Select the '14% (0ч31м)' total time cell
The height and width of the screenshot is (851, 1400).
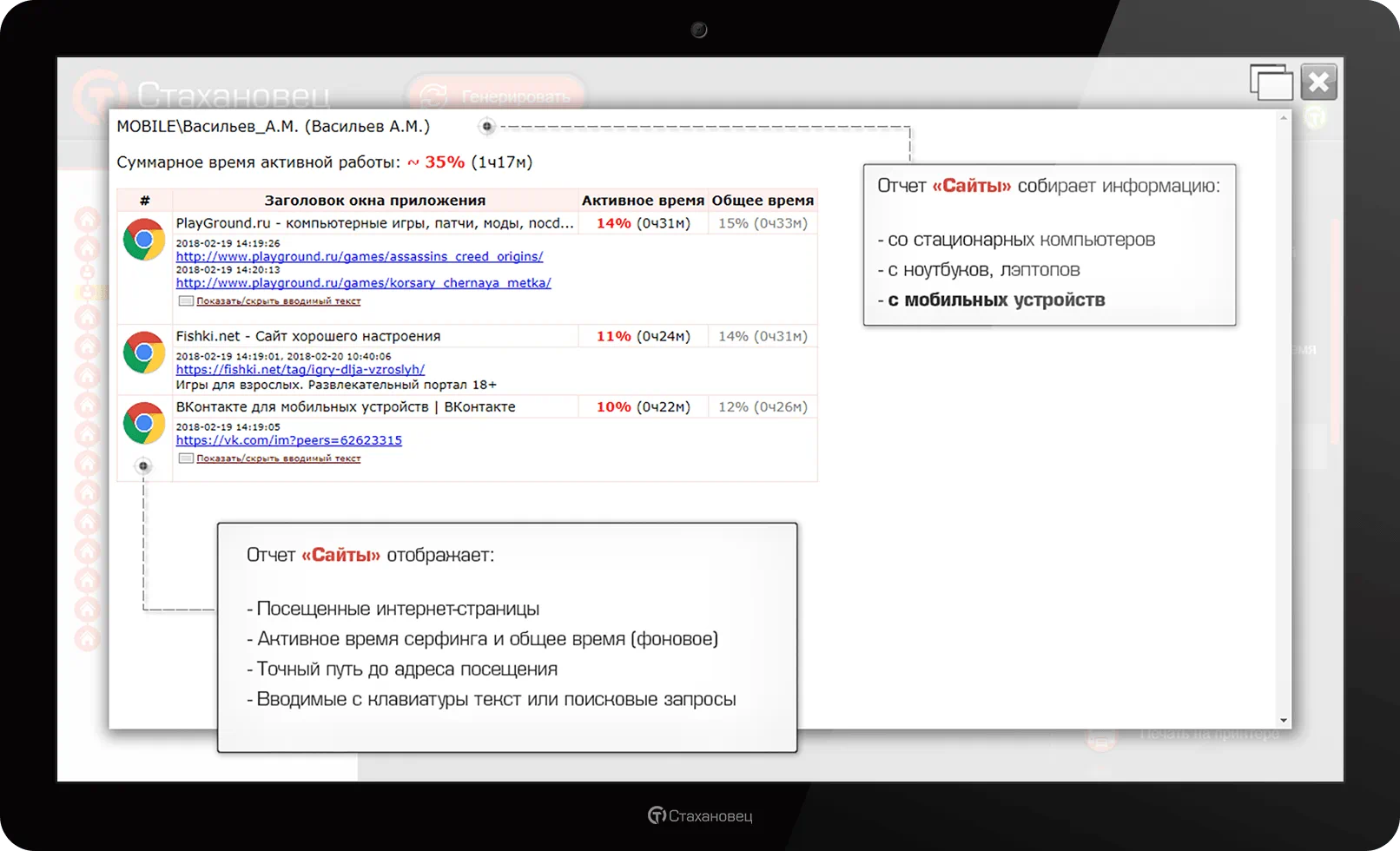point(763,336)
